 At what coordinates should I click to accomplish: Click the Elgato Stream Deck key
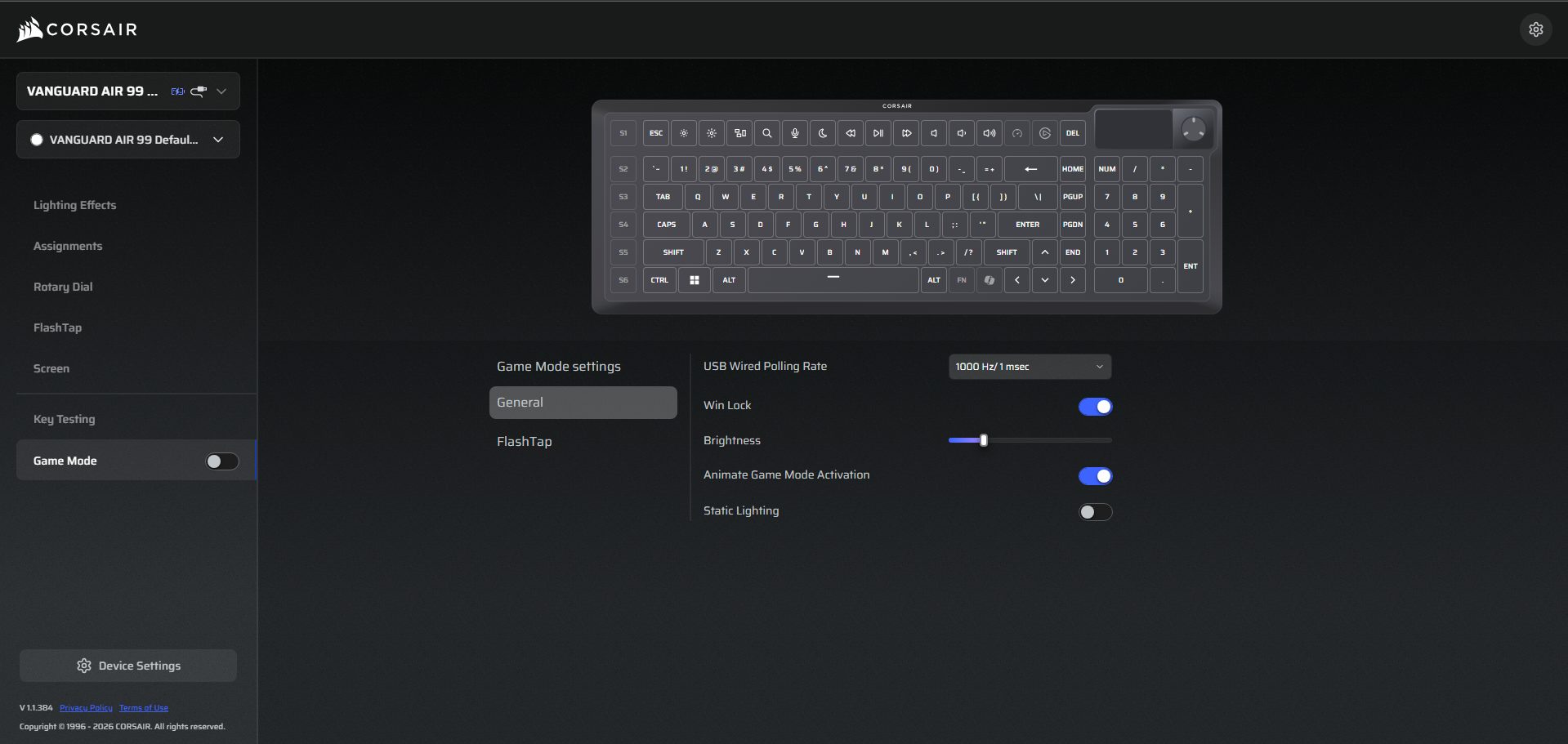(x=1044, y=133)
